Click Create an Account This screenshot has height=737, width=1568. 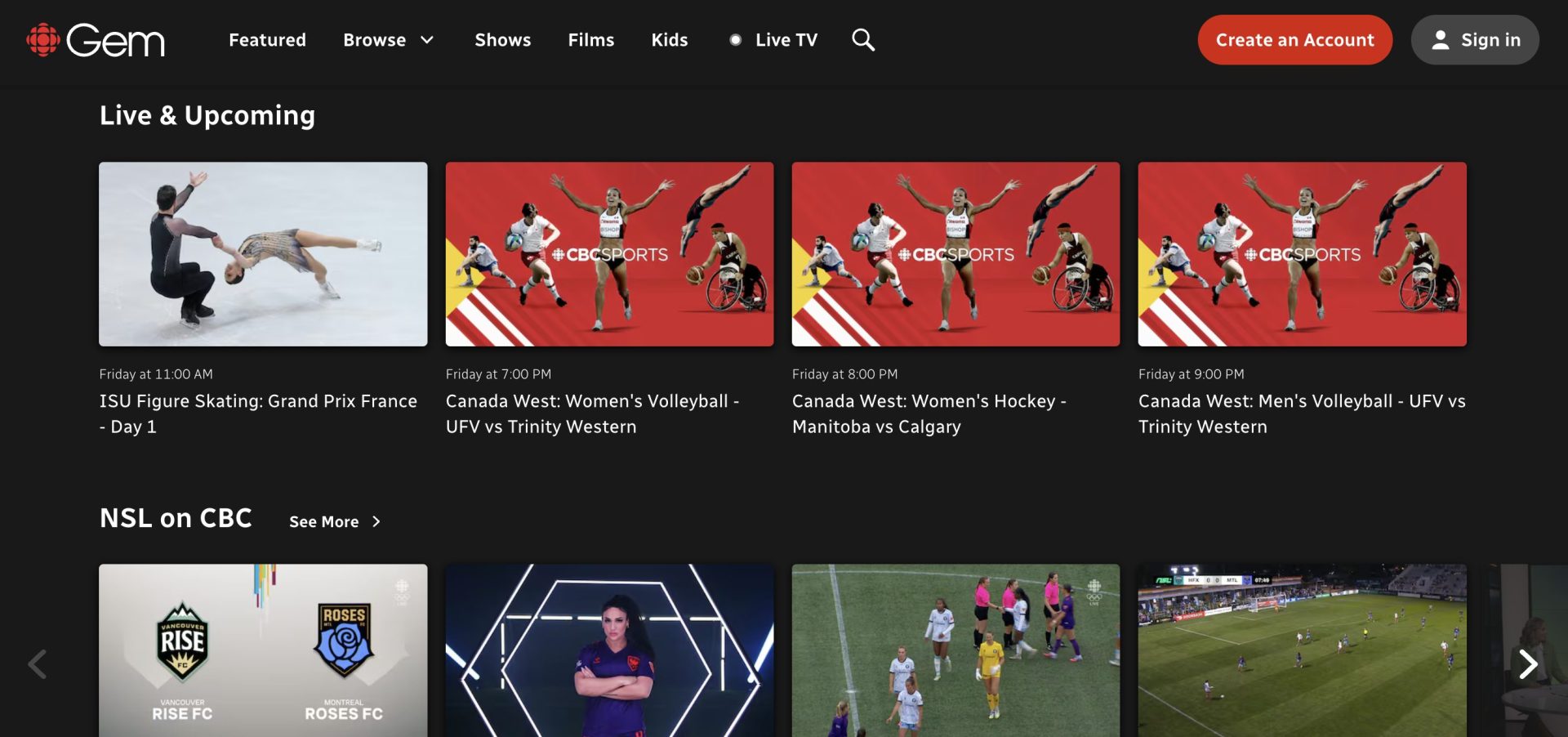coord(1294,39)
